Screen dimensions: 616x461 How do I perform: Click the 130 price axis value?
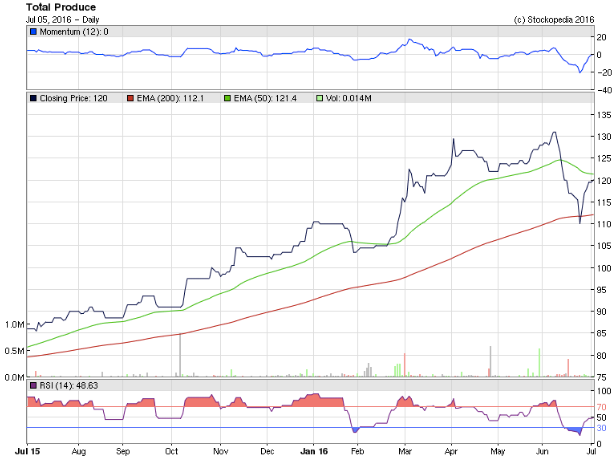604,137
